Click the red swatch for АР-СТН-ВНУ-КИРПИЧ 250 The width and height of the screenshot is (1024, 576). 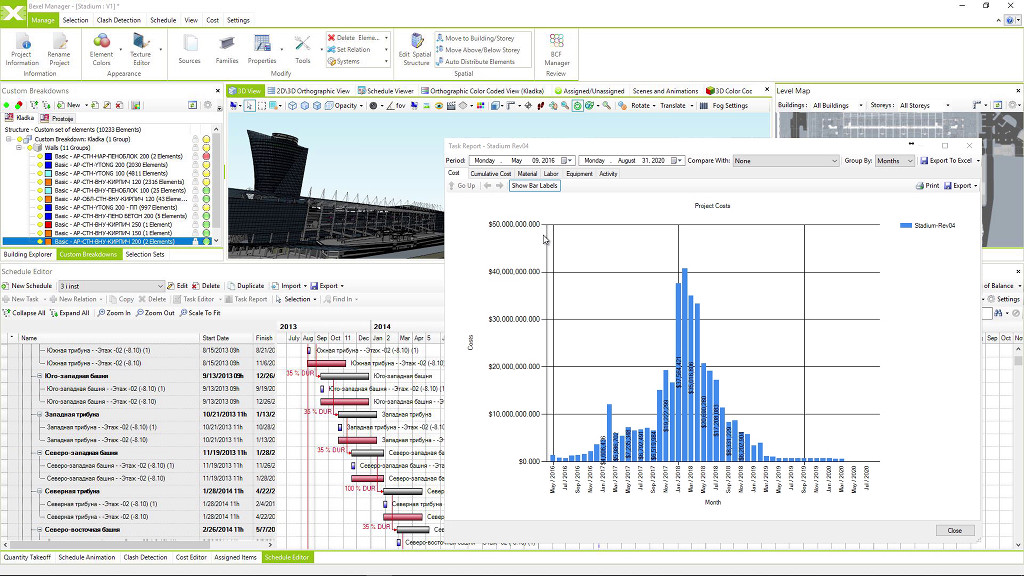coord(50,224)
